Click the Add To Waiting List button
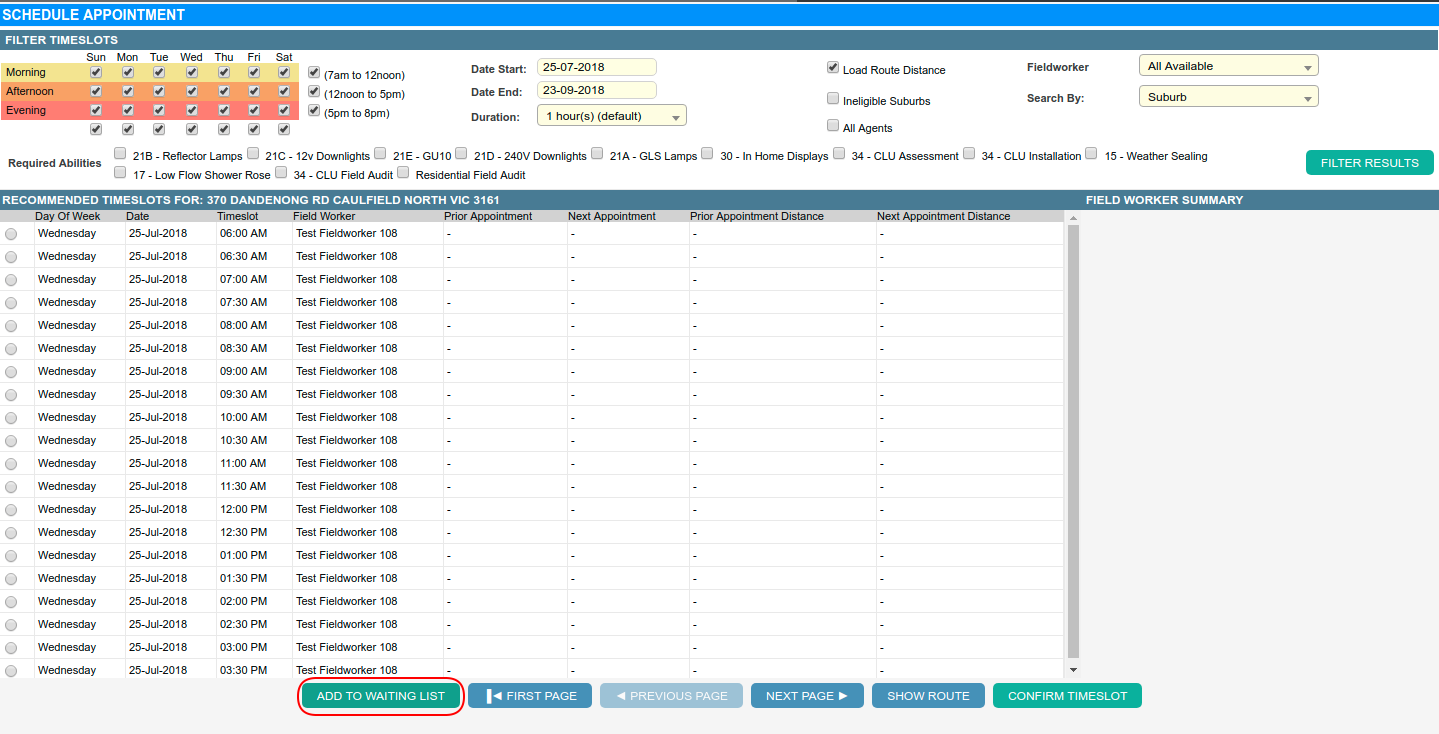 click(381, 696)
